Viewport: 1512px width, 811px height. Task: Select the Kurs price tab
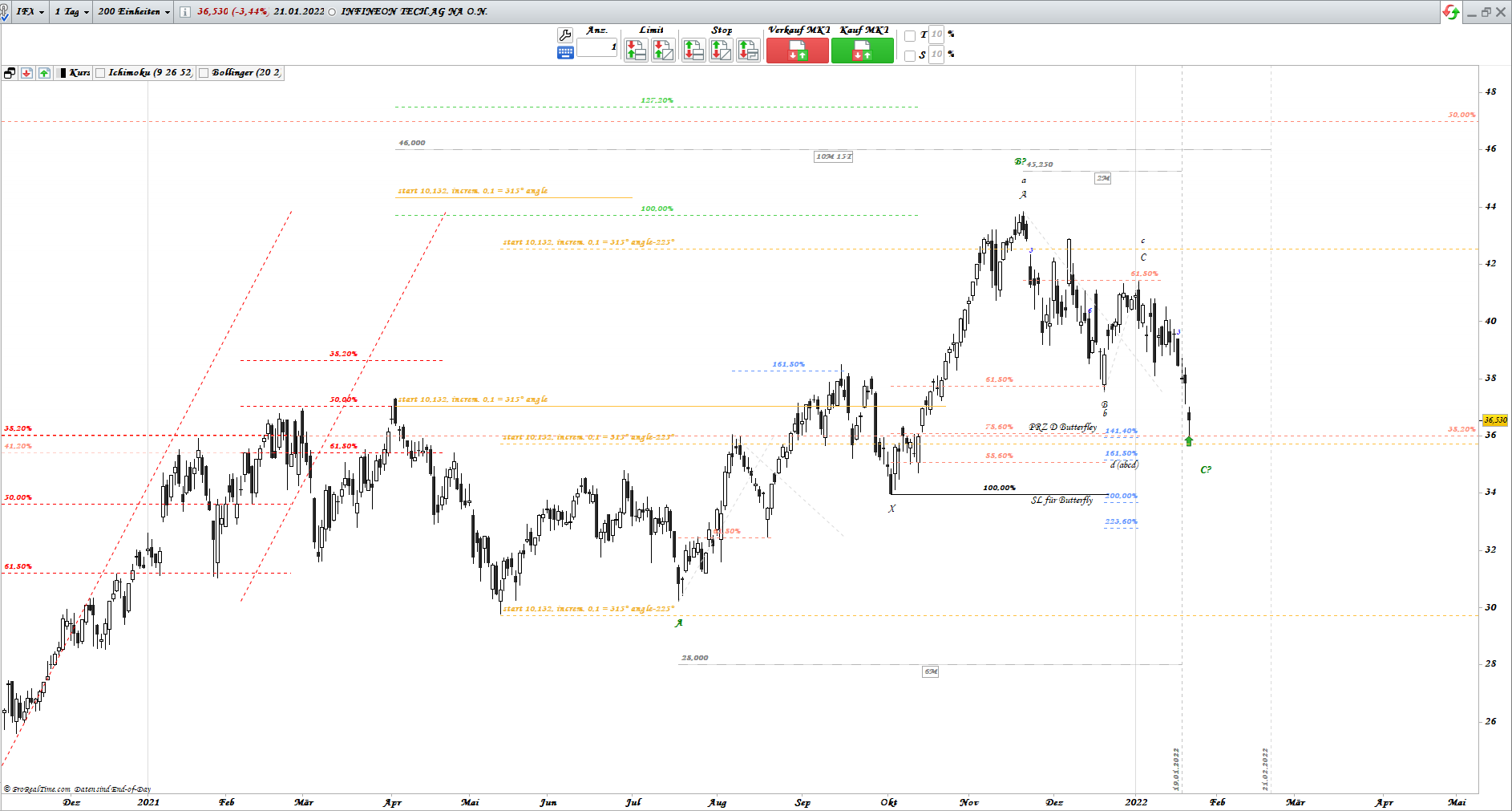(75, 73)
